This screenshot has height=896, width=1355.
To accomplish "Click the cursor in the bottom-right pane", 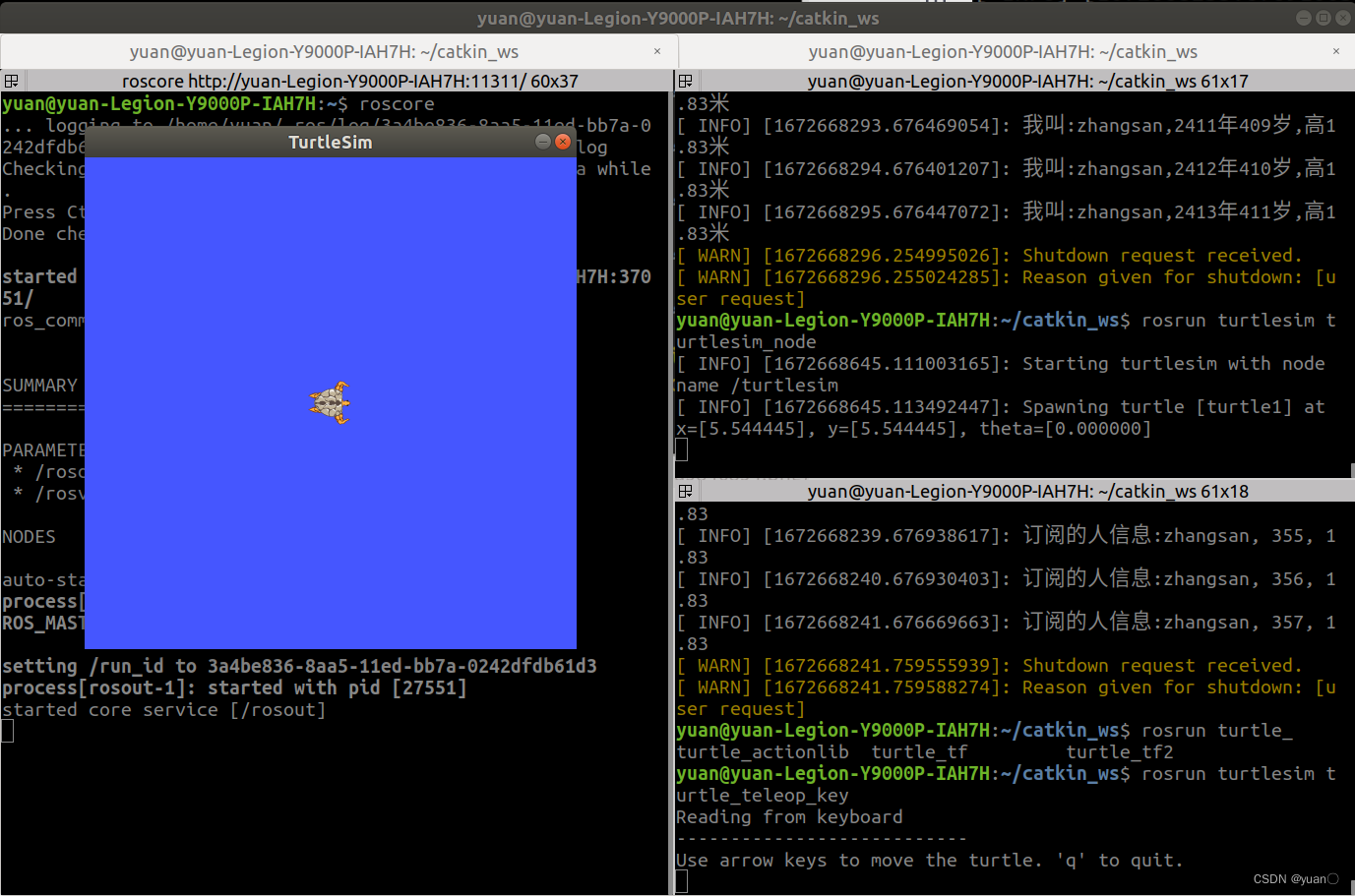I will tap(682, 881).
